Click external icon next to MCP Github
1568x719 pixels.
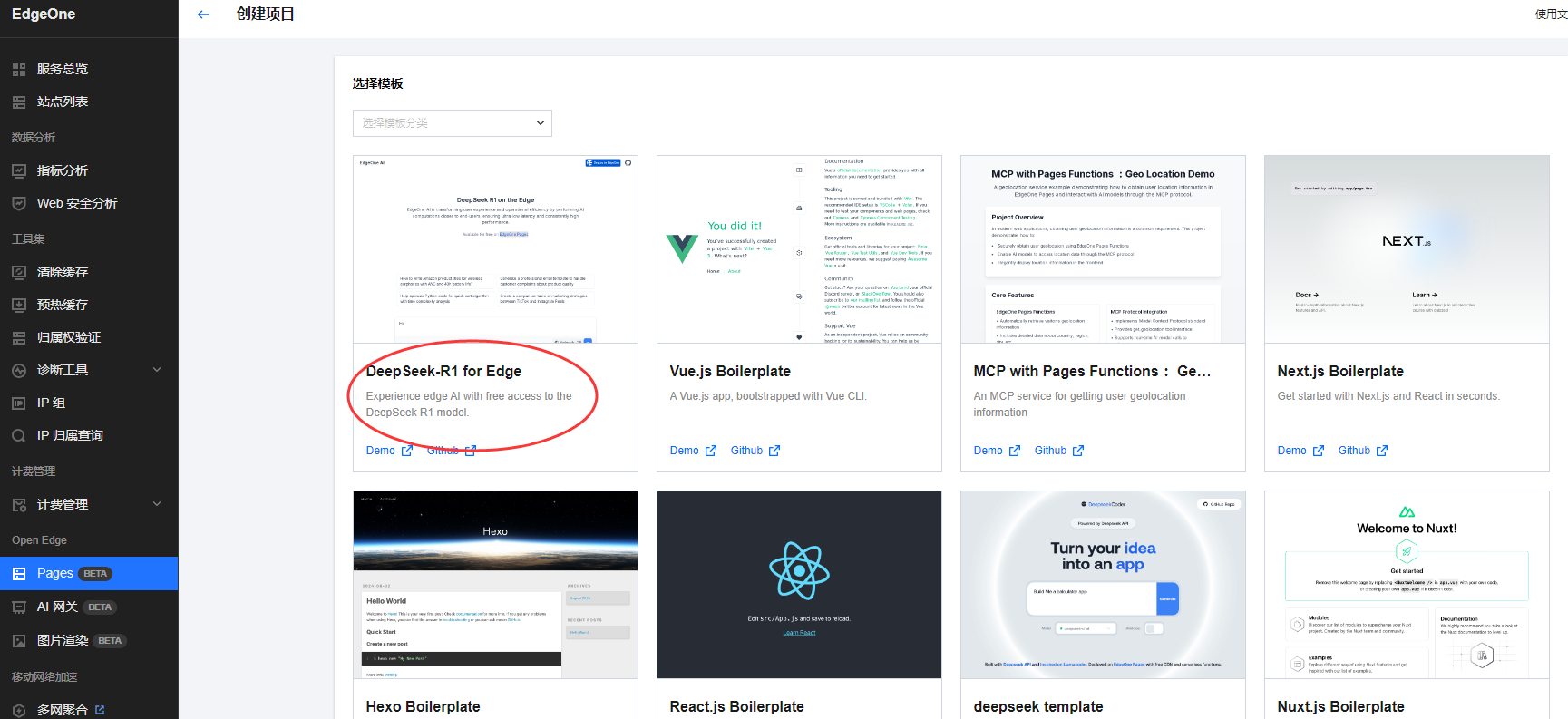tap(1078, 451)
